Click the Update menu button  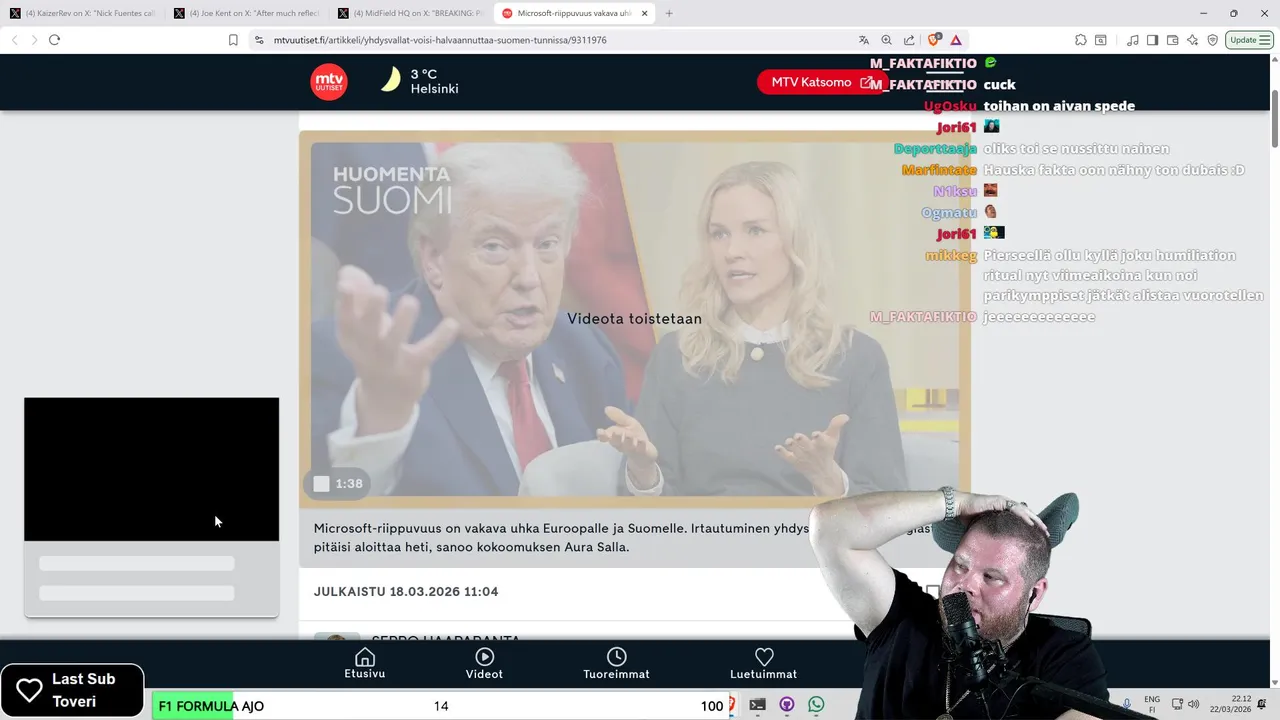point(1249,40)
